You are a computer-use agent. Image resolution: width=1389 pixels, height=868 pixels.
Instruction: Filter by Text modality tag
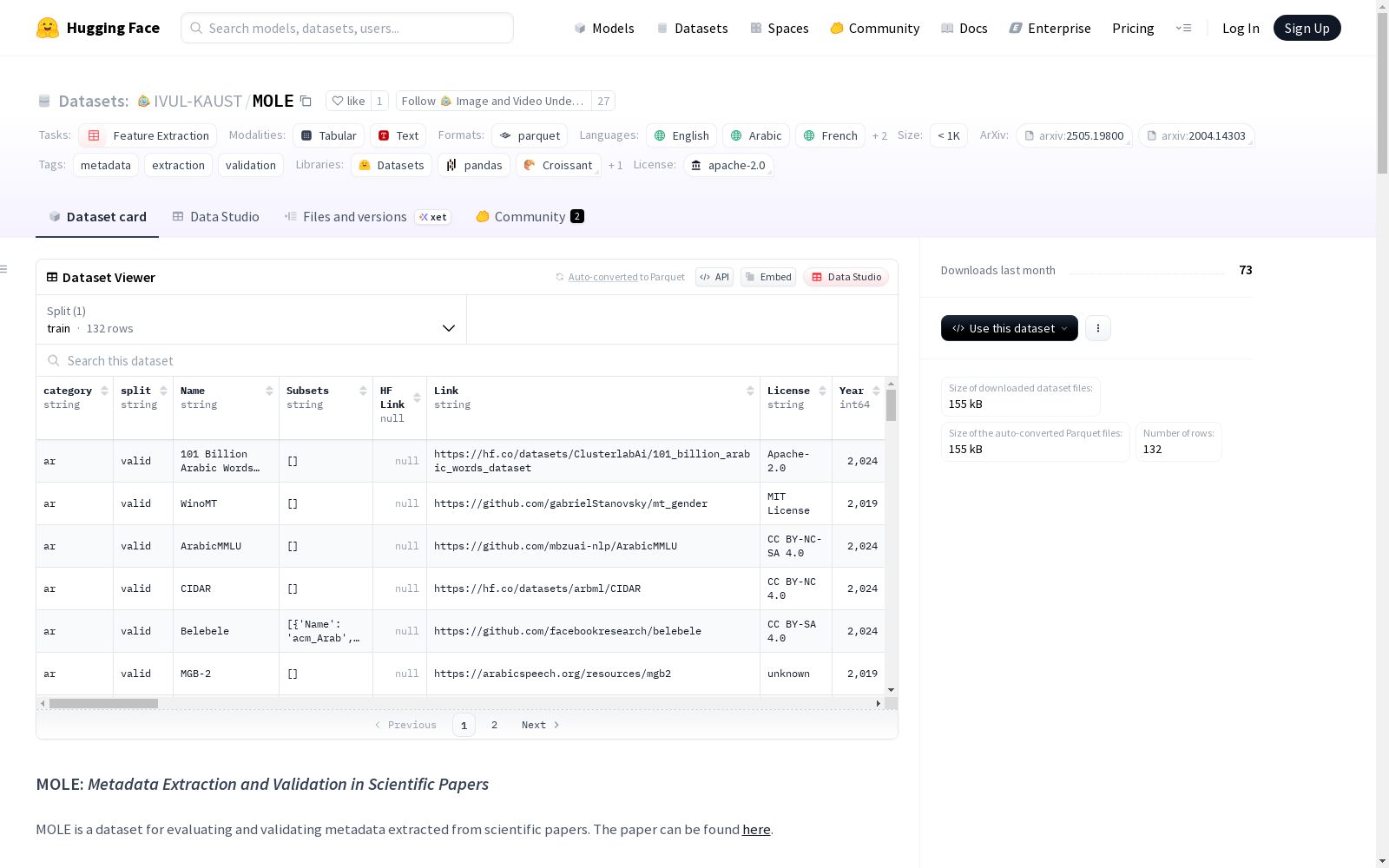[398, 135]
